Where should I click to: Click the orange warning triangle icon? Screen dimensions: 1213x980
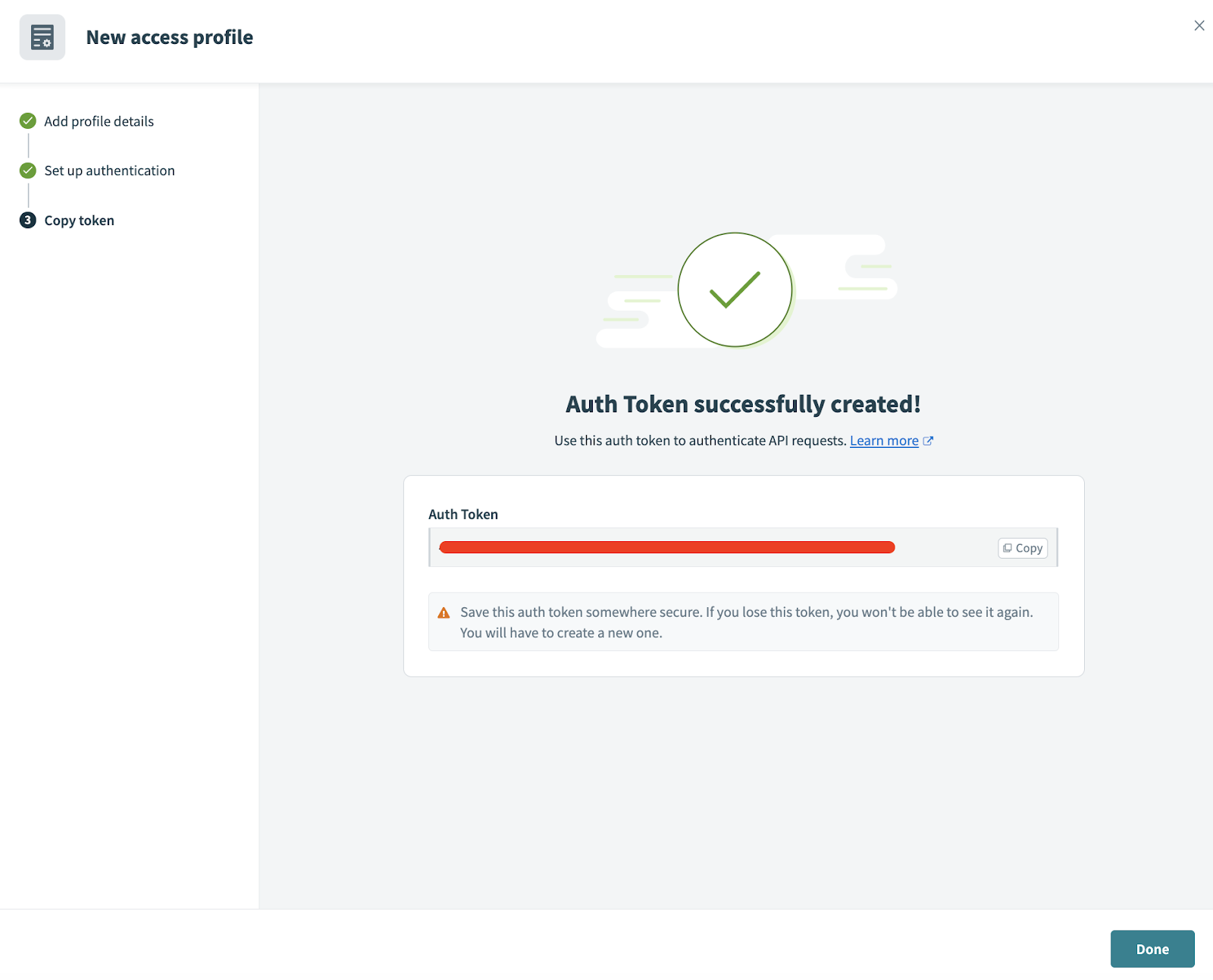[x=444, y=612]
